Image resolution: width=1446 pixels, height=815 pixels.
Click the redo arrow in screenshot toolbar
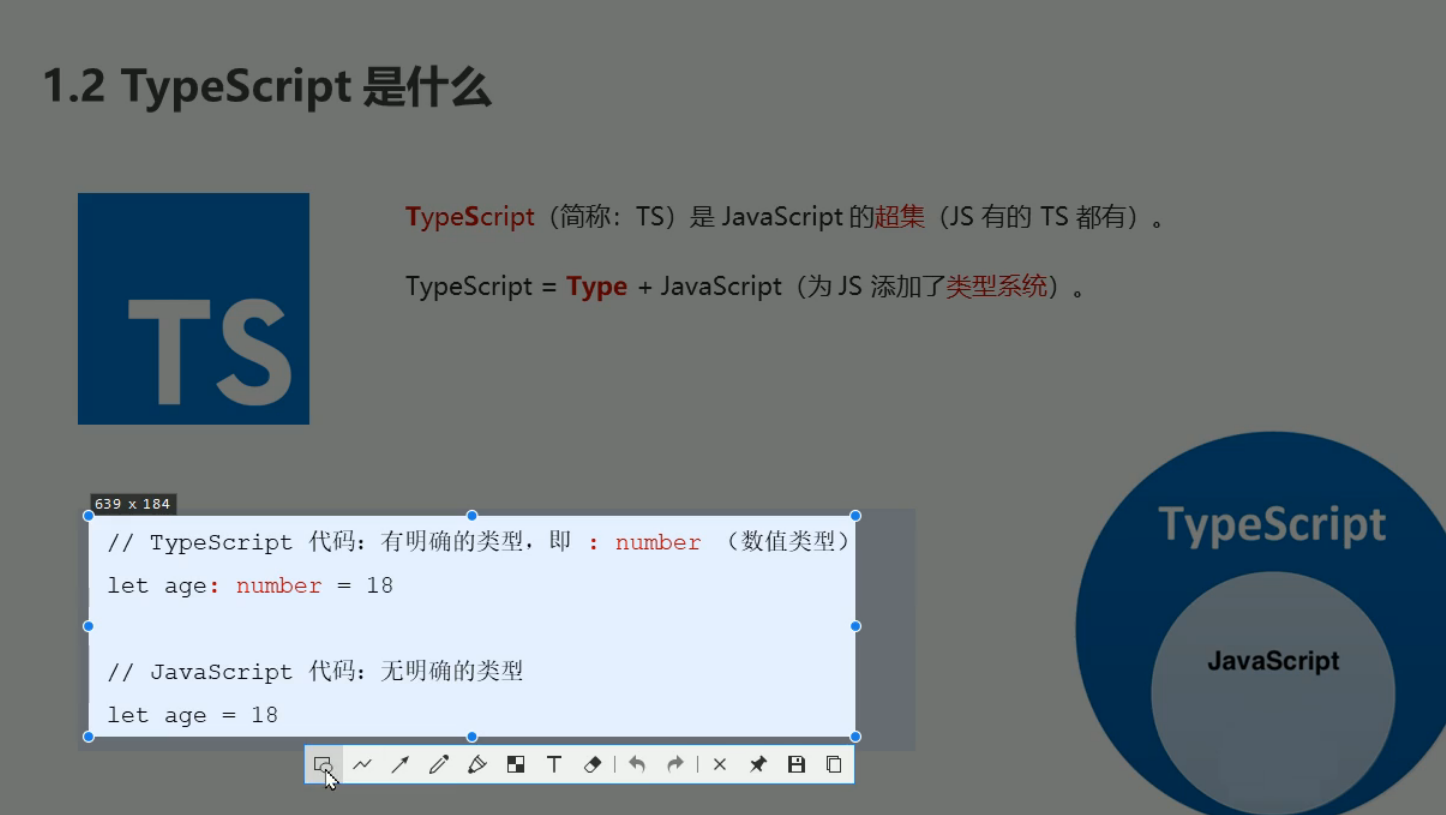675,765
